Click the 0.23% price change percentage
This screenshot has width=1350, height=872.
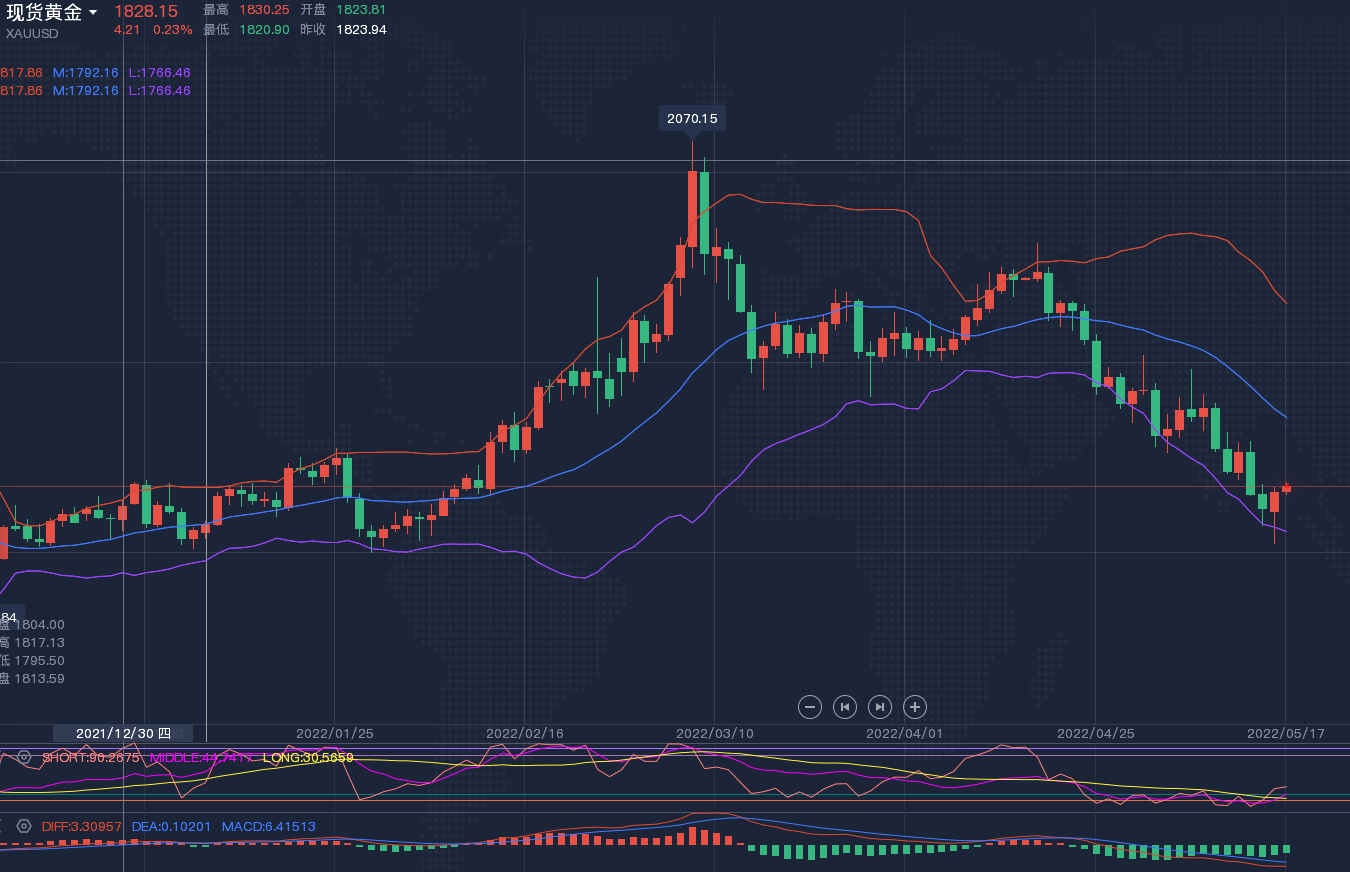(x=172, y=29)
